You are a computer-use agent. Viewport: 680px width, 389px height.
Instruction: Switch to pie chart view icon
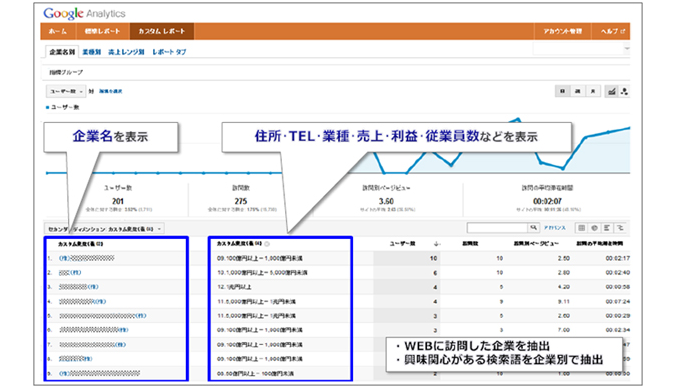click(x=594, y=228)
